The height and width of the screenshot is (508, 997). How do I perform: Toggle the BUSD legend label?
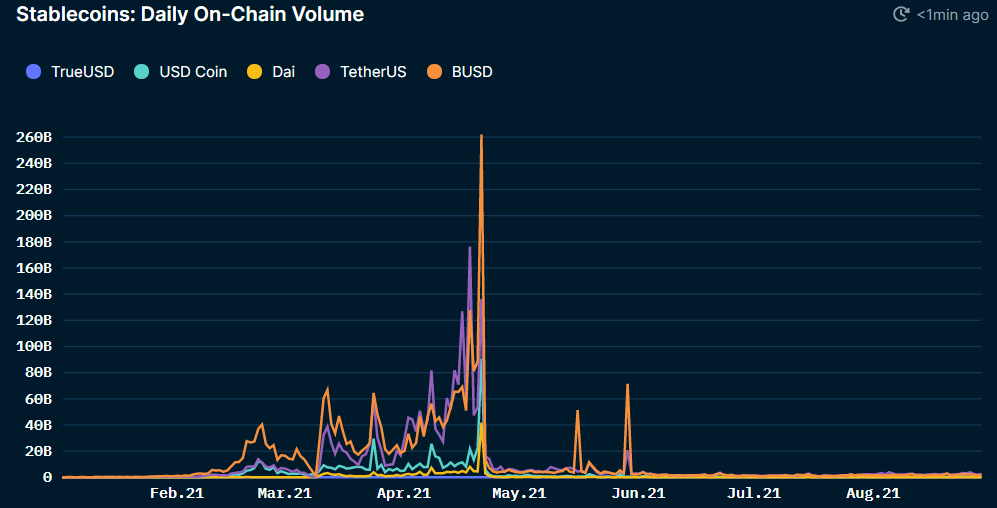[x=472, y=72]
